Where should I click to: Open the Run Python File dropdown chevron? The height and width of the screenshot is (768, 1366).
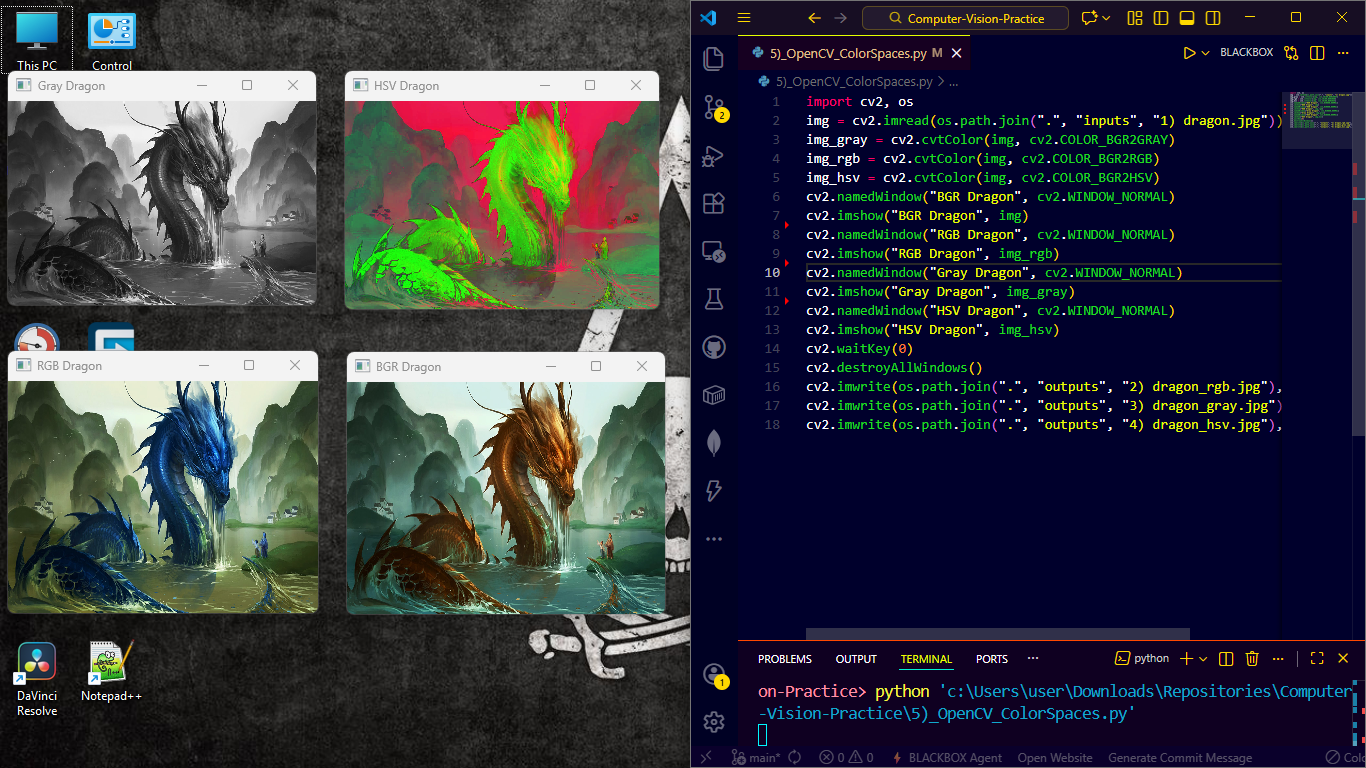(x=1205, y=53)
